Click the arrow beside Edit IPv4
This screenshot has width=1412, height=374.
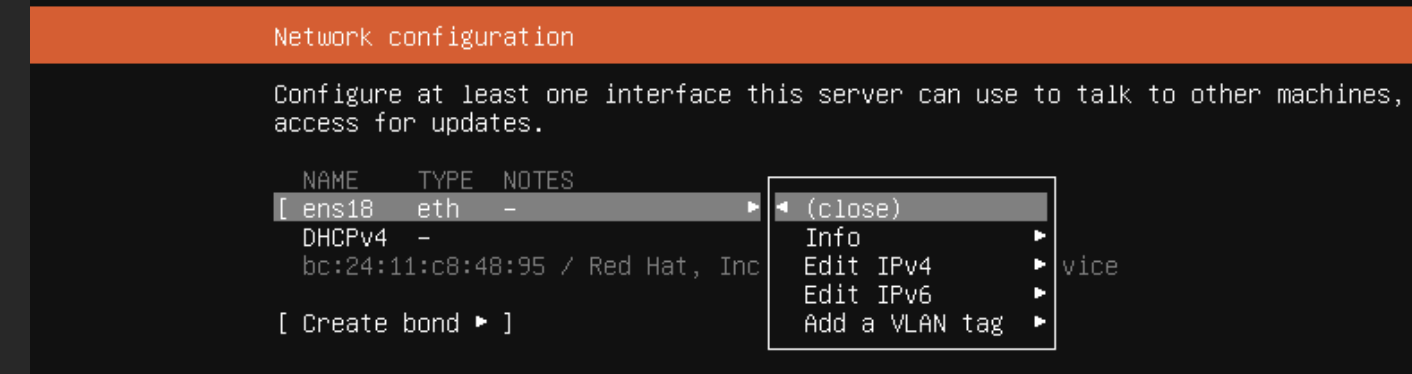click(x=1040, y=266)
